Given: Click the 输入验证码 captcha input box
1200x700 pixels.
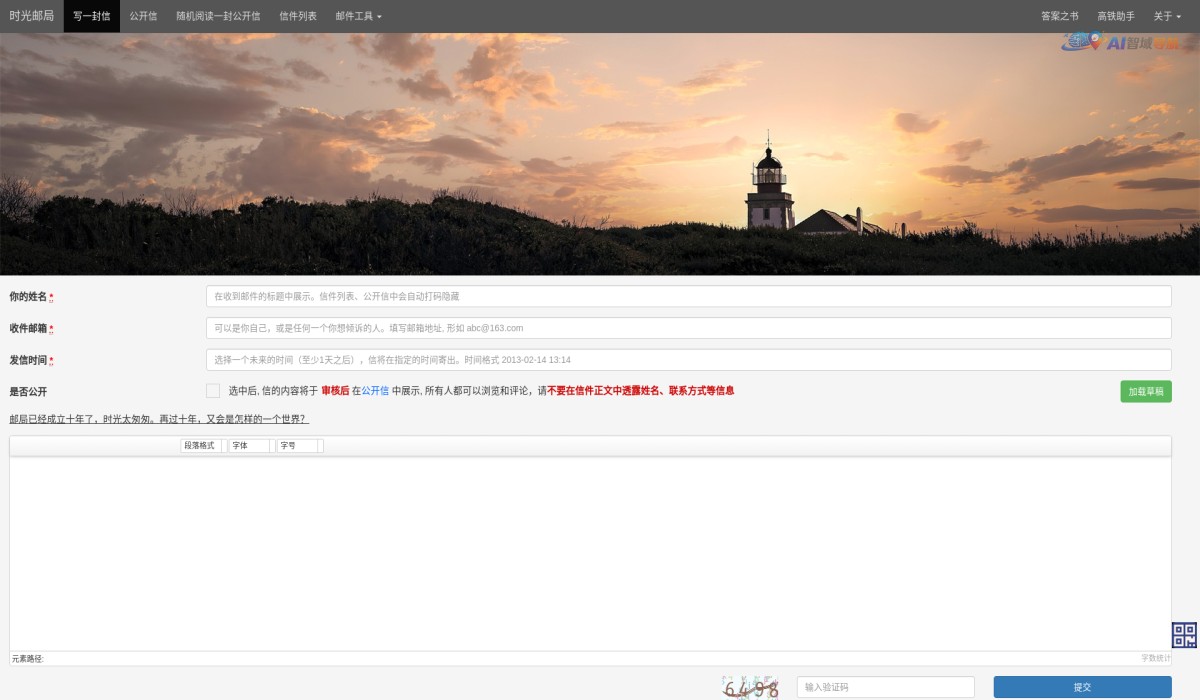Looking at the screenshot, I should (x=885, y=688).
